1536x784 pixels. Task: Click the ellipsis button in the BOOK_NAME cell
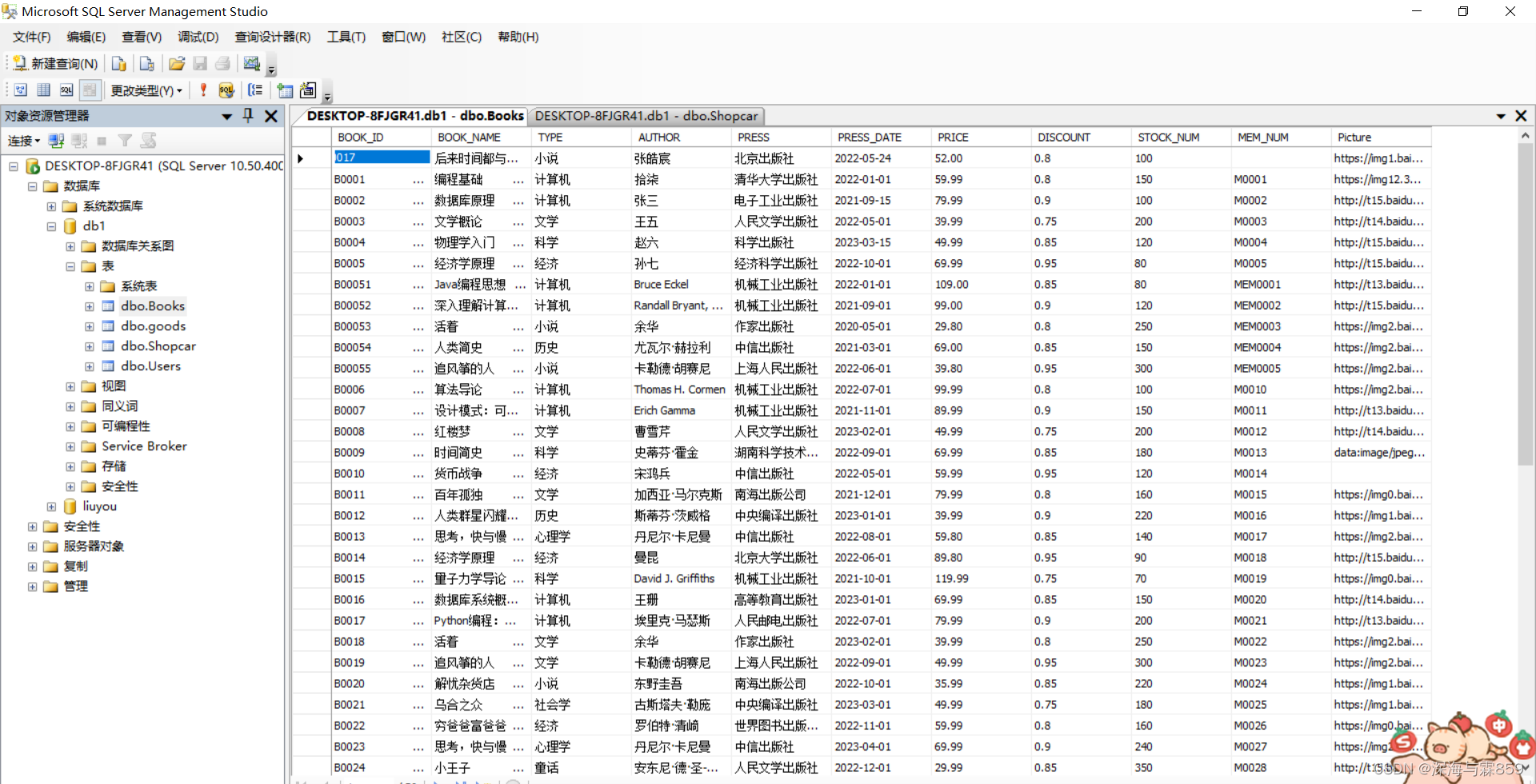(518, 158)
